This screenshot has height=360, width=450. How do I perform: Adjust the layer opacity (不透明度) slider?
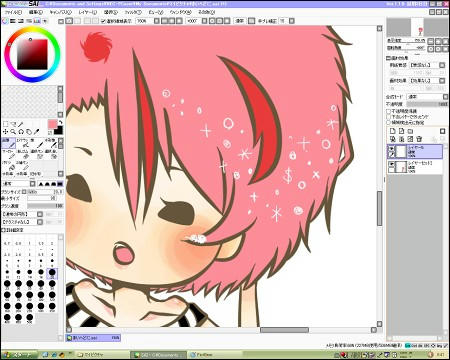point(427,104)
